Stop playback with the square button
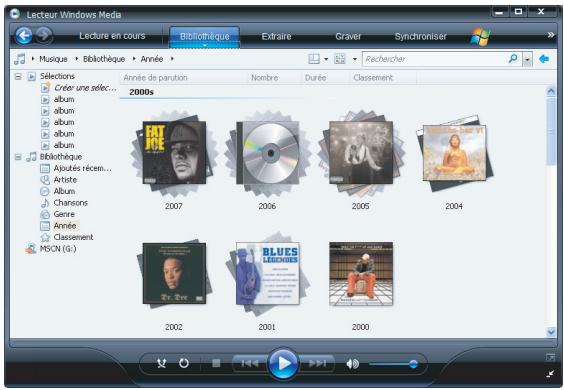 pyautogui.click(x=216, y=363)
